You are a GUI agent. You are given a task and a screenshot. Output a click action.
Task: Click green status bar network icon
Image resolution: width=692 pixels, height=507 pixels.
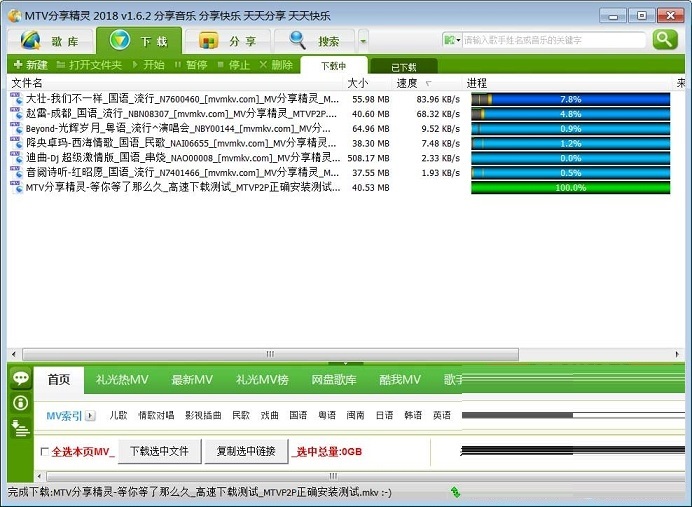[455, 492]
